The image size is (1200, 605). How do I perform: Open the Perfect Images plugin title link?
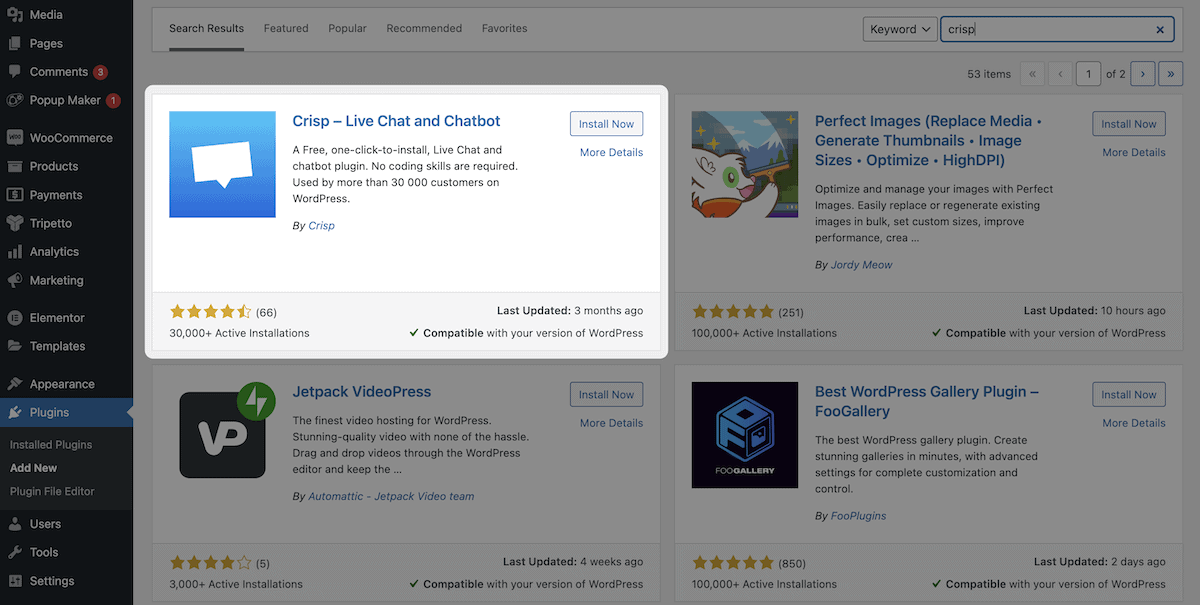929,140
